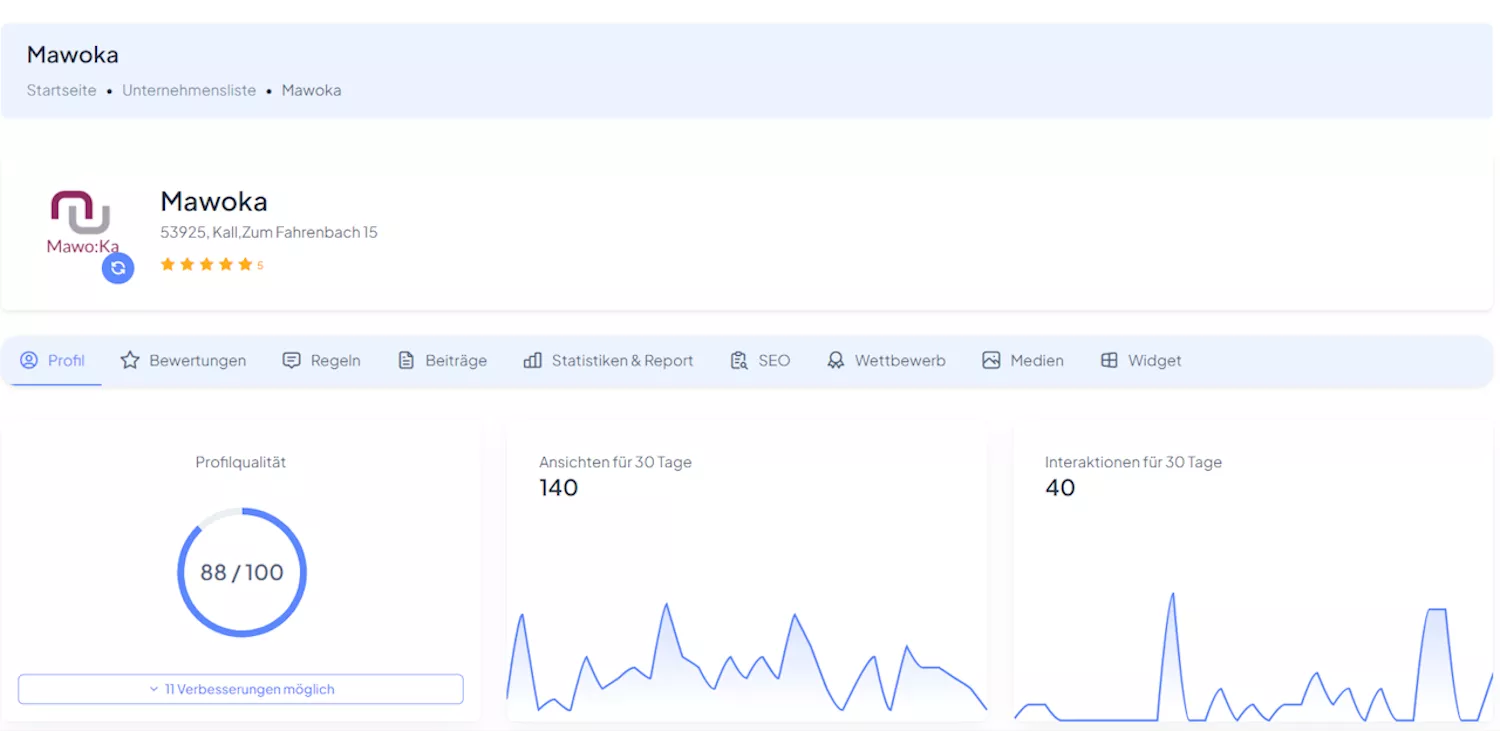This screenshot has width=1500, height=731.
Task: Expand the 11 Verbesserungen möglich section
Action: pyautogui.click(x=241, y=689)
